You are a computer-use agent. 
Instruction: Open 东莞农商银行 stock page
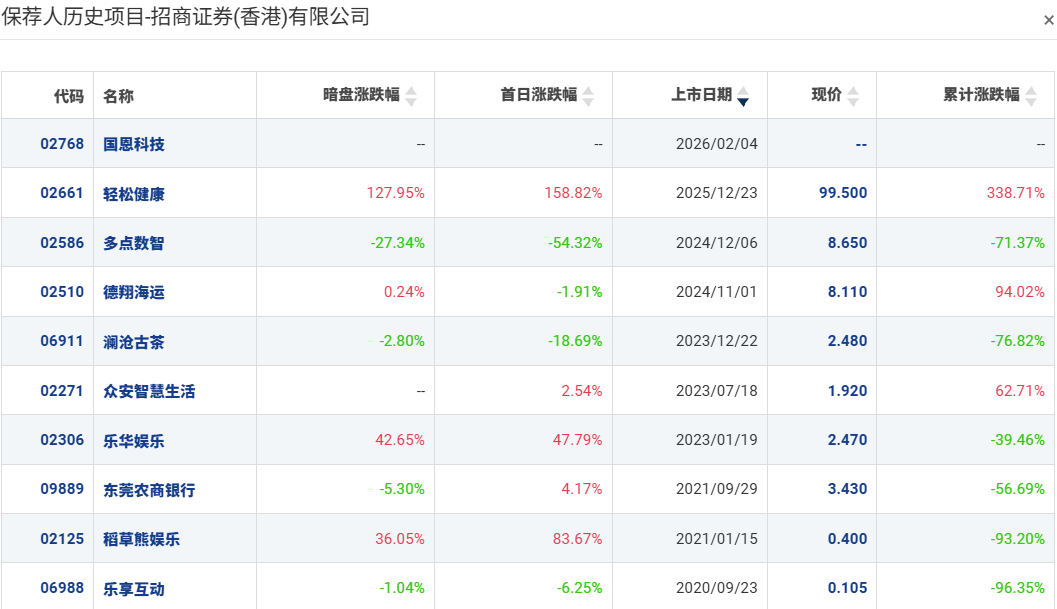(149, 490)
